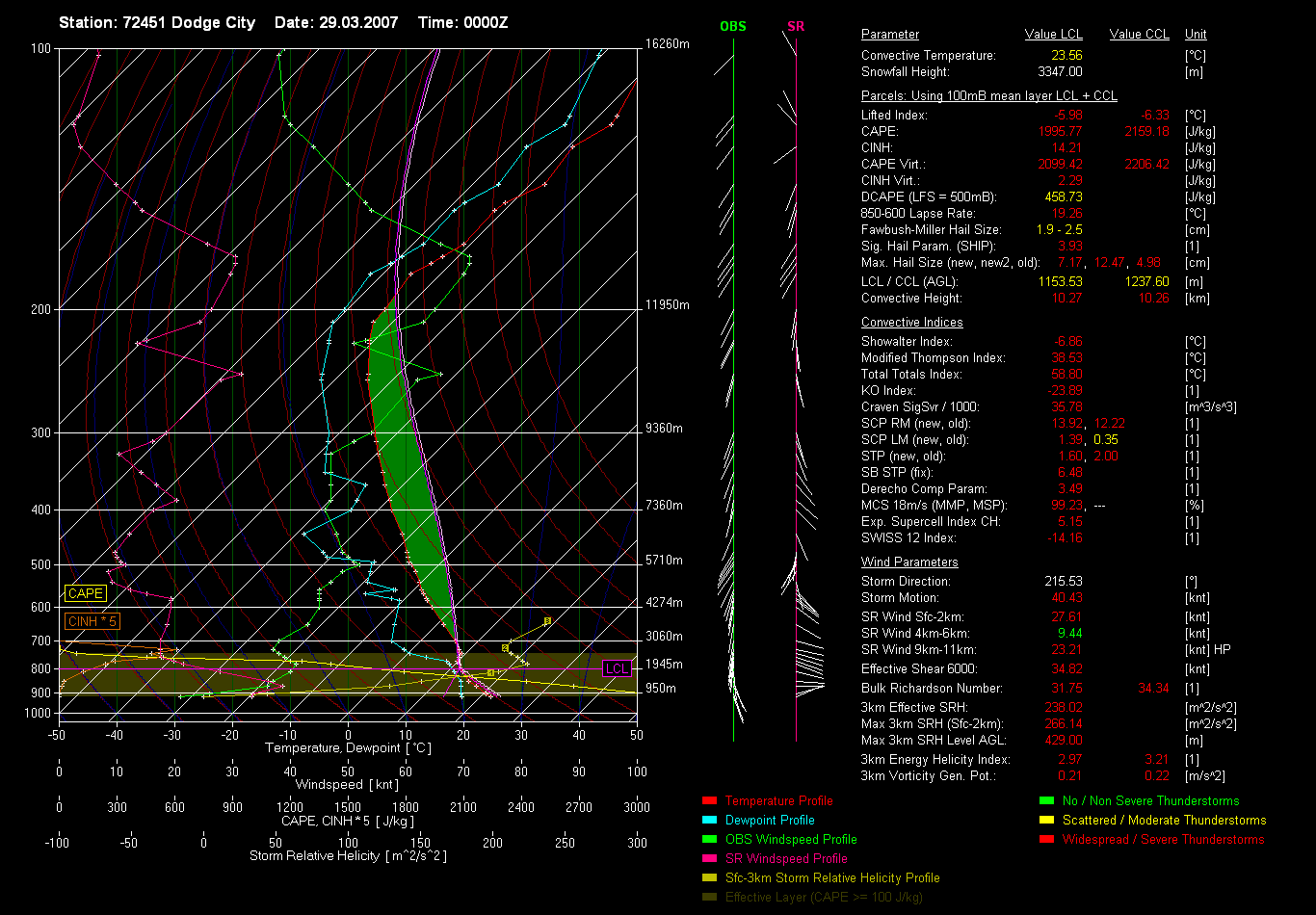Select the Sfc-3km Storm Relative Helicity swatch
This screenshot has width=1316, height=915.
(710, 877)
